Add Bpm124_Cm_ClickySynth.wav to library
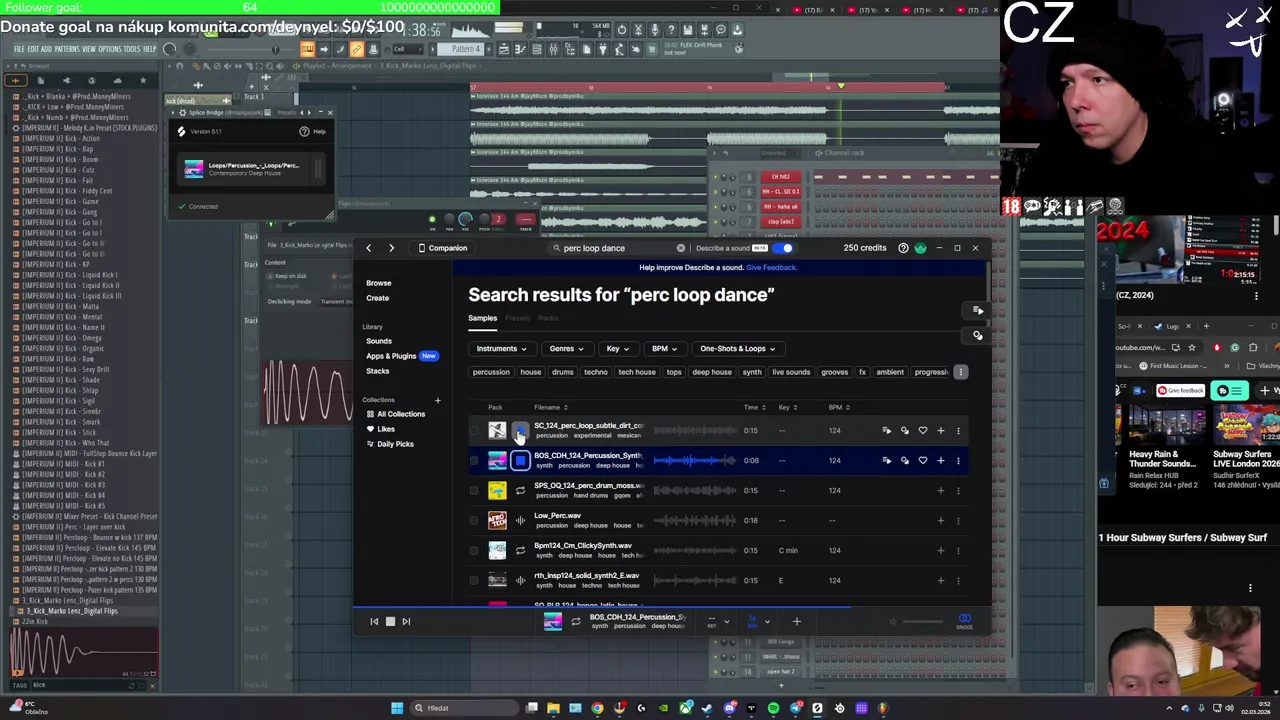 tap(940, 551)
